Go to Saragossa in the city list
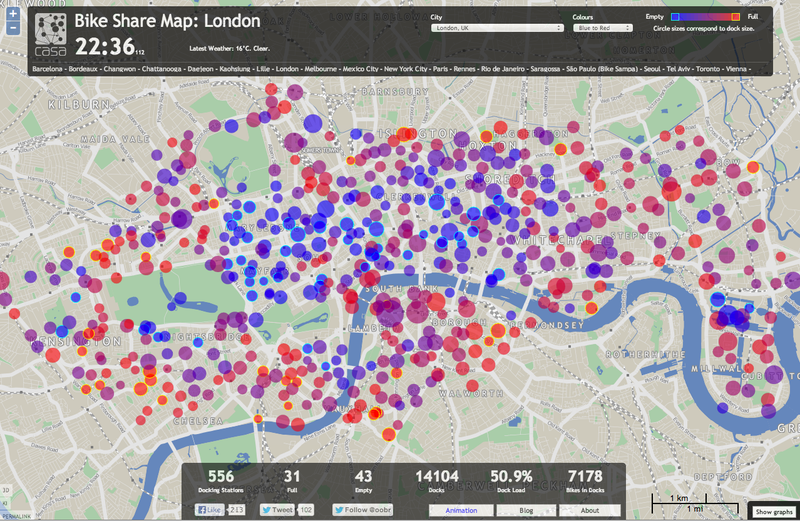The width and height of the screenshot is (800, 521). pyautogui.click(x=545, y=69)
